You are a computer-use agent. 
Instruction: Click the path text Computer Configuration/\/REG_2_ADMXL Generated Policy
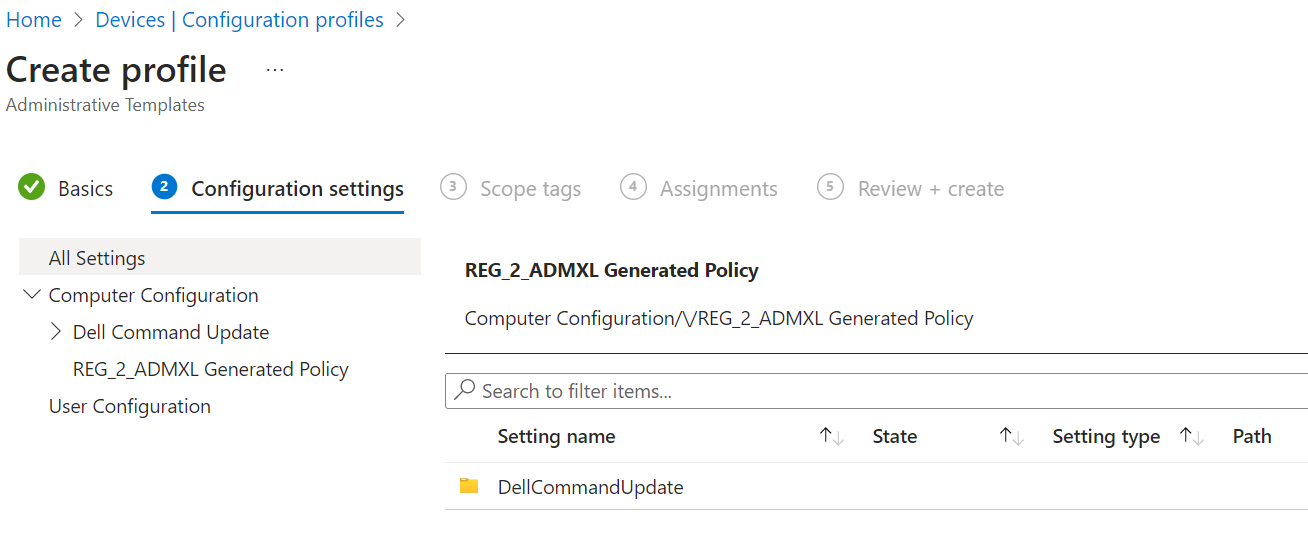pos(719,318)
